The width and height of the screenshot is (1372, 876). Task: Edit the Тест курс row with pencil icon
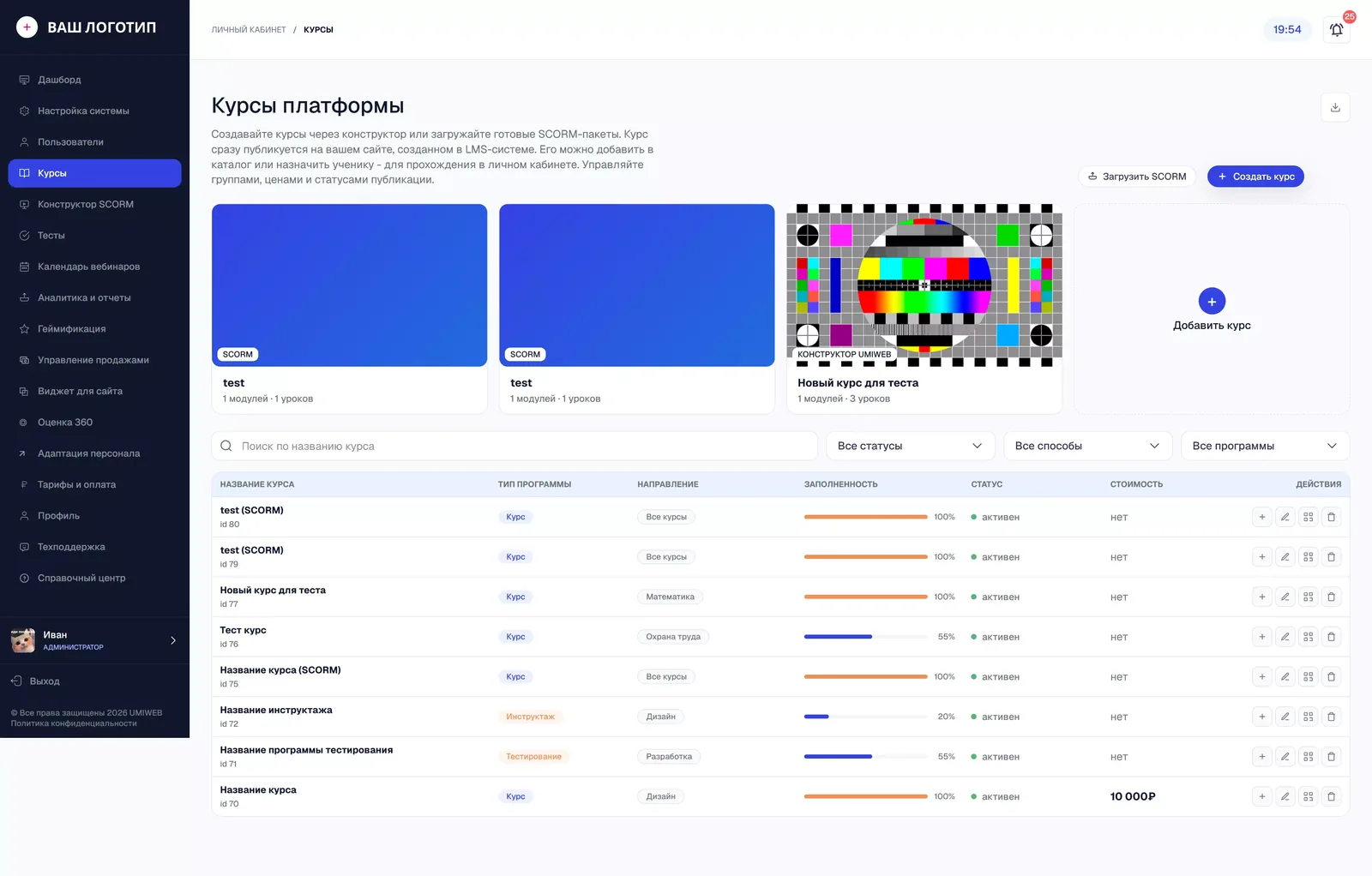(1285, 637)
